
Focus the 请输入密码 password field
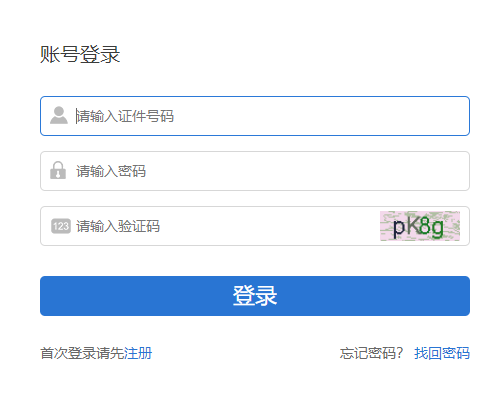255,171
